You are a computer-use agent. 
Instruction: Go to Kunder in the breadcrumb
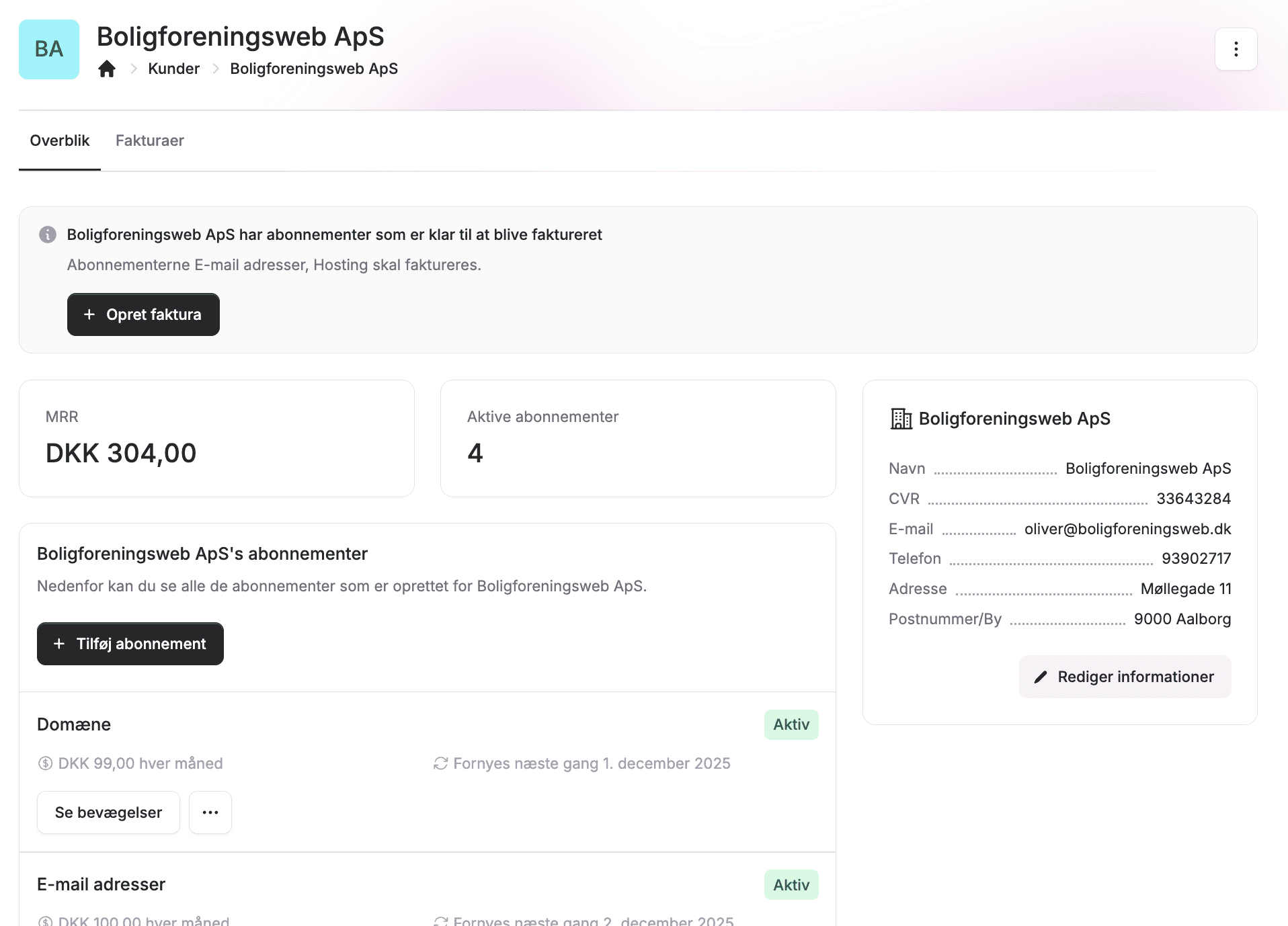click(x=173, y=69)
